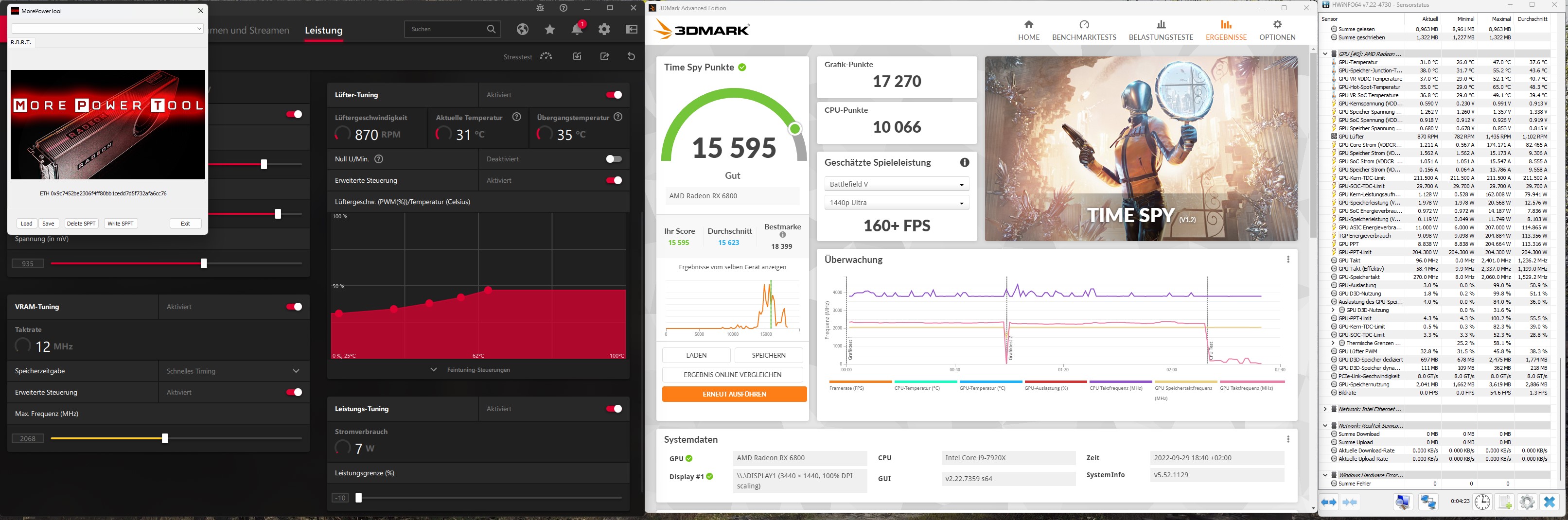Toggle Erweiterte Steuerung under VRAM-Tuning
Image resolution: width=1568 pixels, height=520 pixels.
pos(294,392)
